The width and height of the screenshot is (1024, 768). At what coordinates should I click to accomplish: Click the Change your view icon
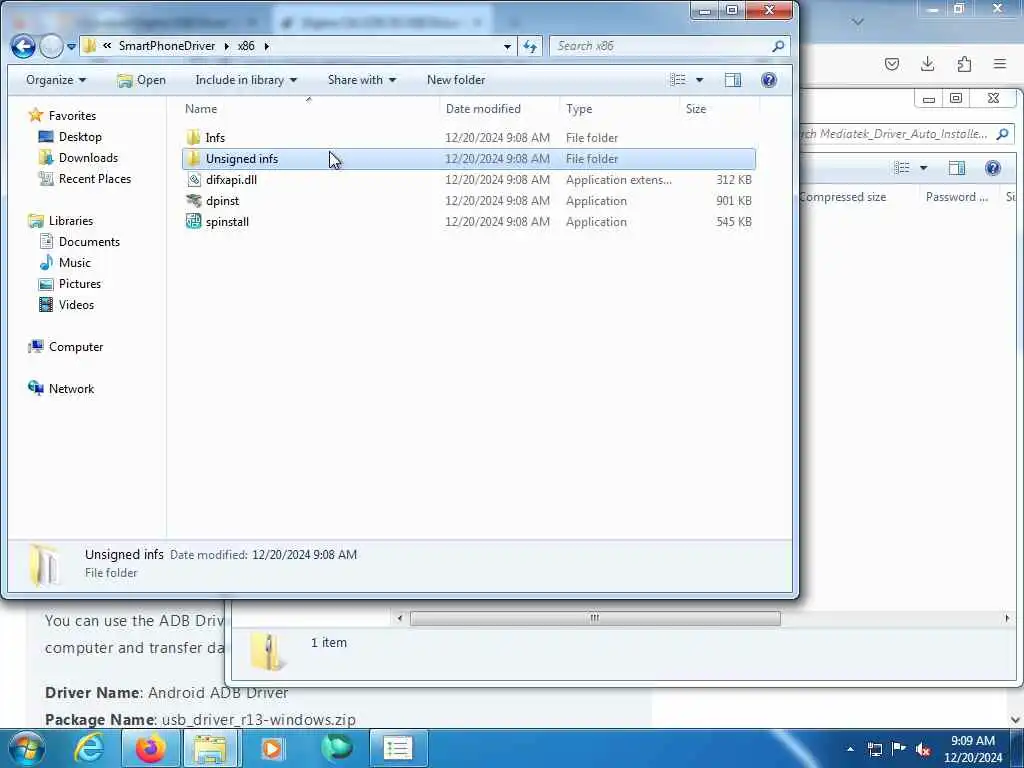678,80
